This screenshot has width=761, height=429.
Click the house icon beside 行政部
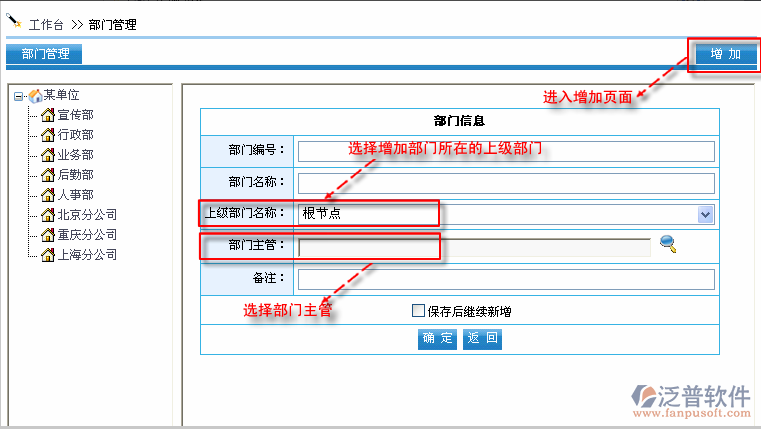pyautogui.click(x=48, y=135)
